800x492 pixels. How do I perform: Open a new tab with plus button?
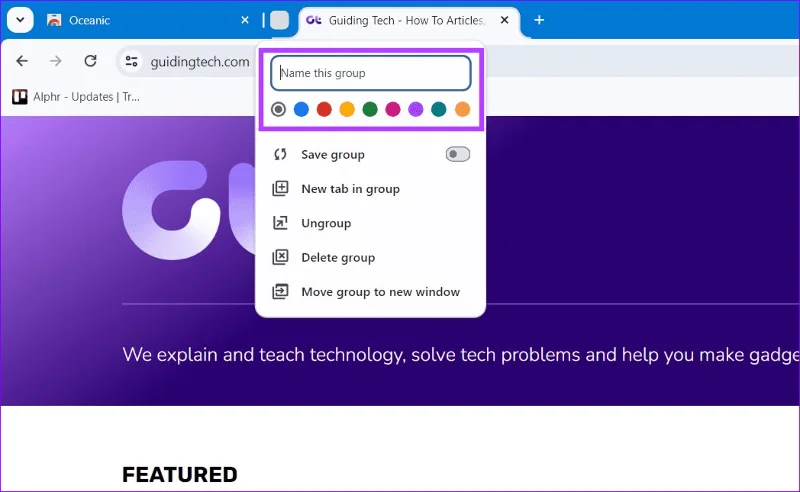tap(539, 20)
